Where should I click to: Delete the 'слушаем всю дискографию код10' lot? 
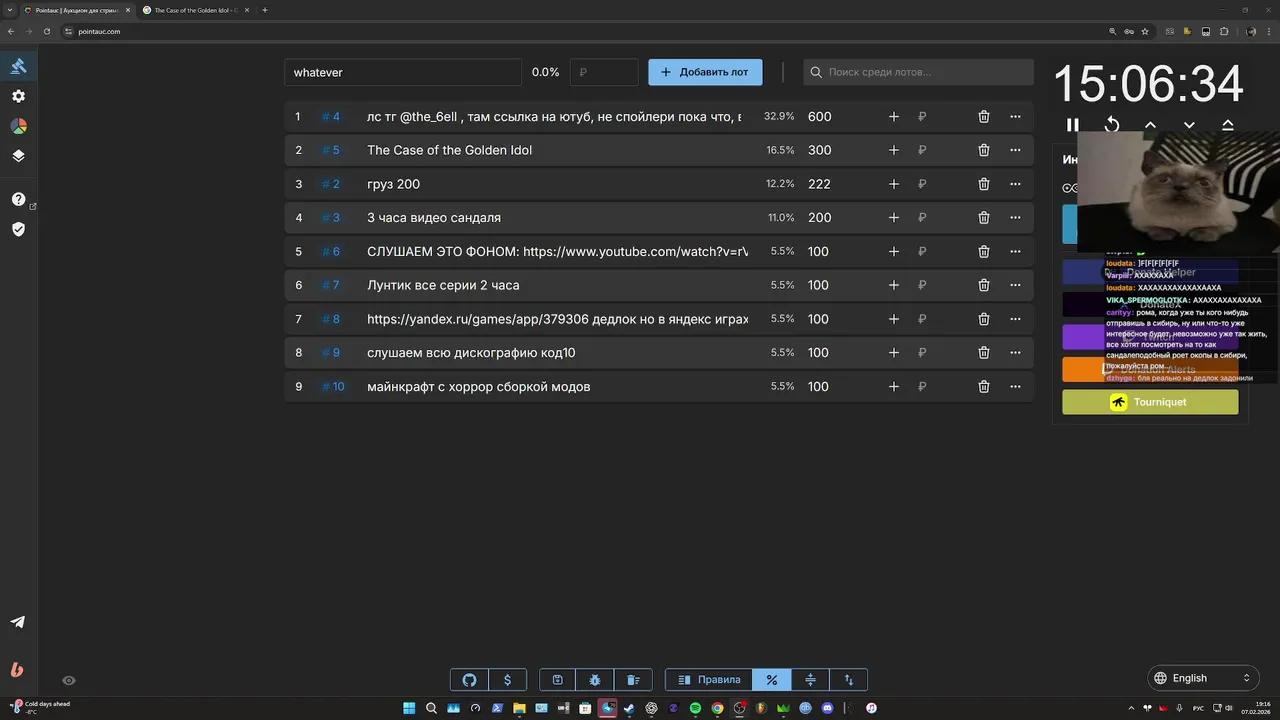984,353
